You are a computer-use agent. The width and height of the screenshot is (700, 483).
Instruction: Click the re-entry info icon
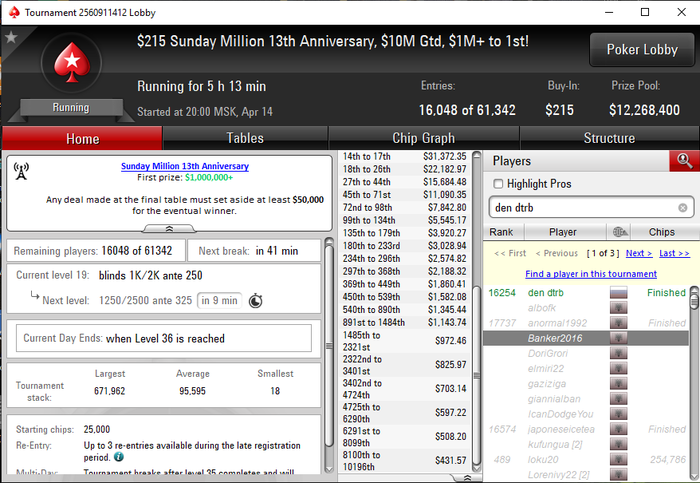coord(119,457)
